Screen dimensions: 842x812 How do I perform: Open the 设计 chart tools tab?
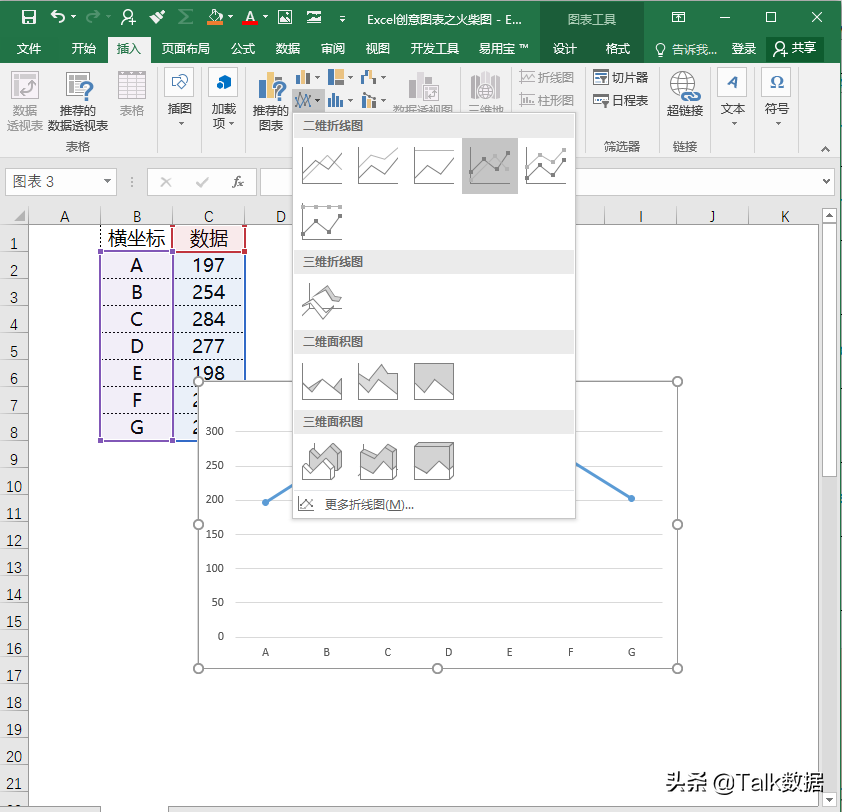pos(564,49)
